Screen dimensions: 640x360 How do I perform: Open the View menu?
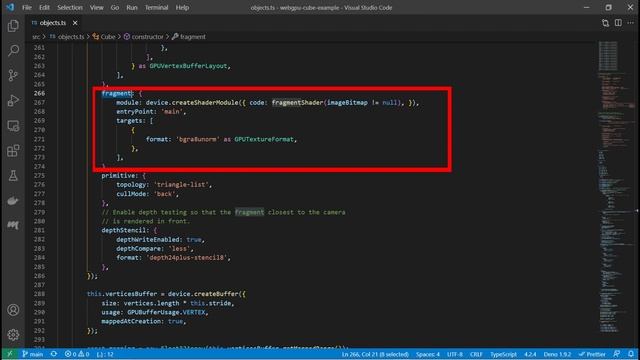[96, 7]
